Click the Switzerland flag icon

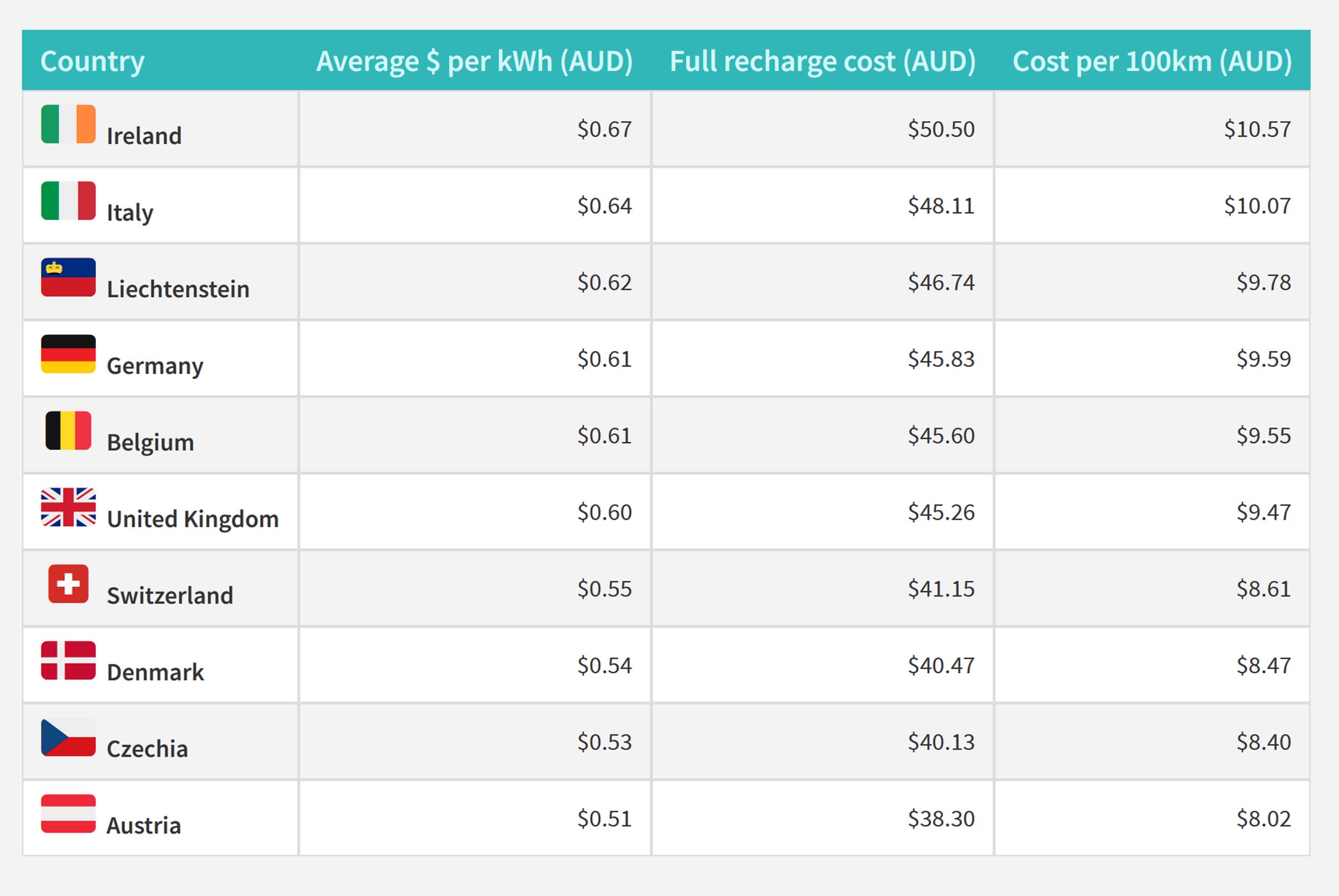[68, 584]
